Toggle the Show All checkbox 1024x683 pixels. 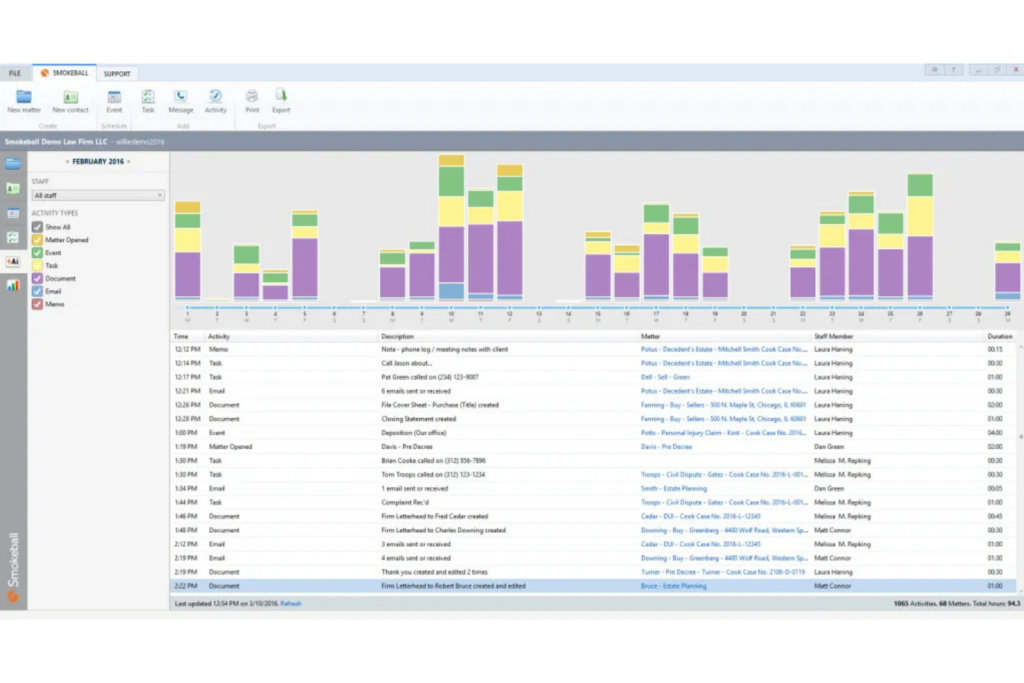[37, 227]
